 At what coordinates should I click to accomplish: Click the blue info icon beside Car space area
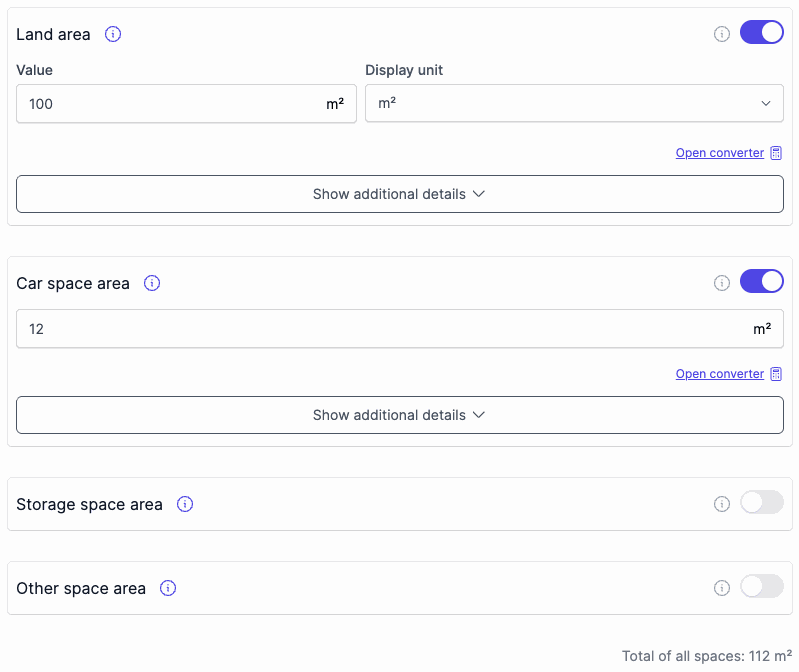click(152, 283)
